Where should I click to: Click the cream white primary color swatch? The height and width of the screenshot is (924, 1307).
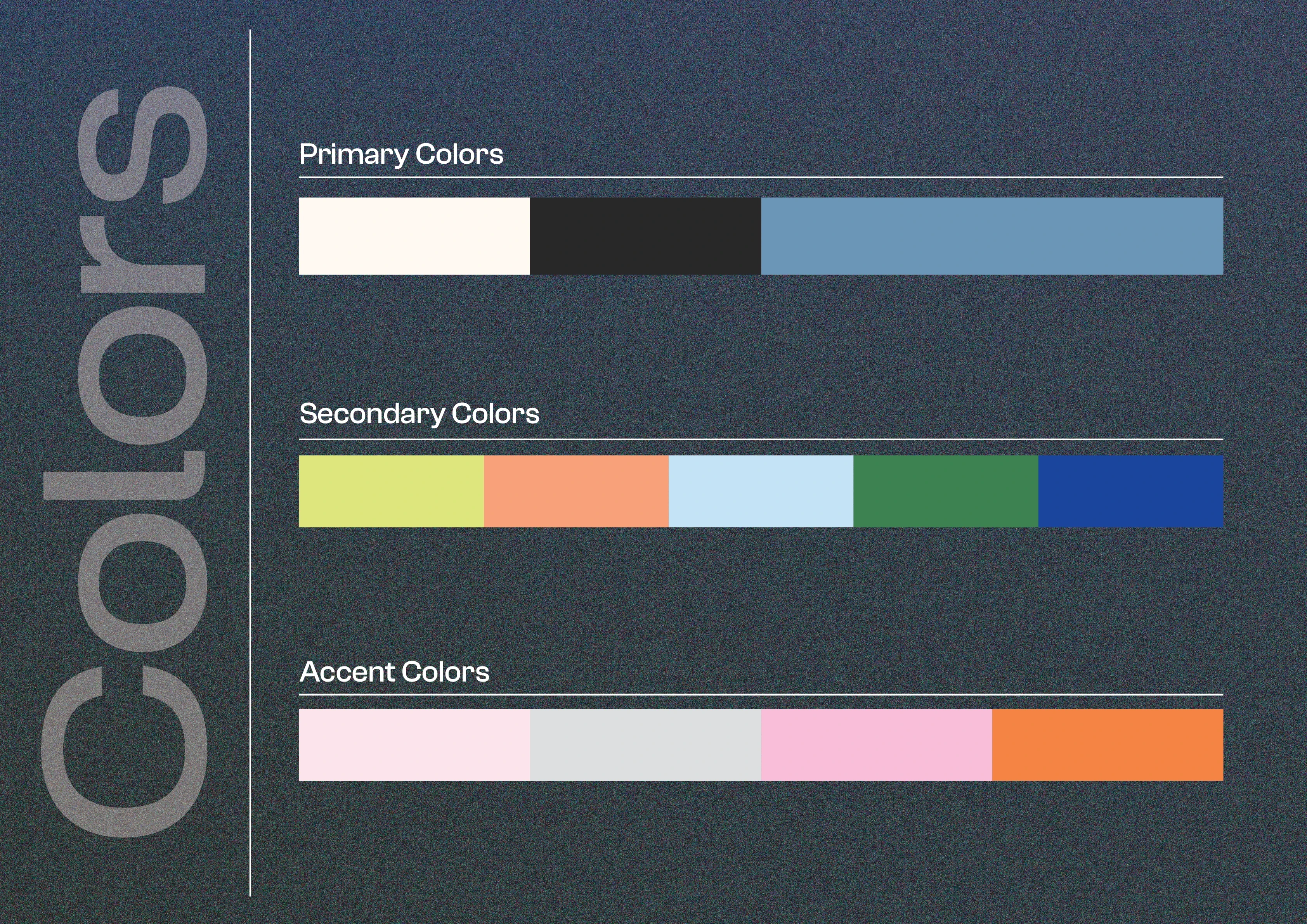pyautogui.click(x=414, y=236)
